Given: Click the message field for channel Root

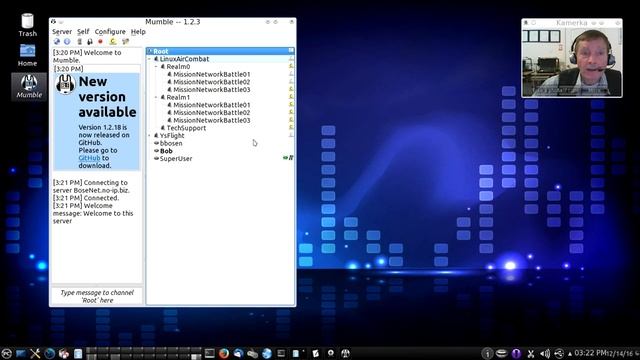Looking at the screenshot, I should [97, 296].
